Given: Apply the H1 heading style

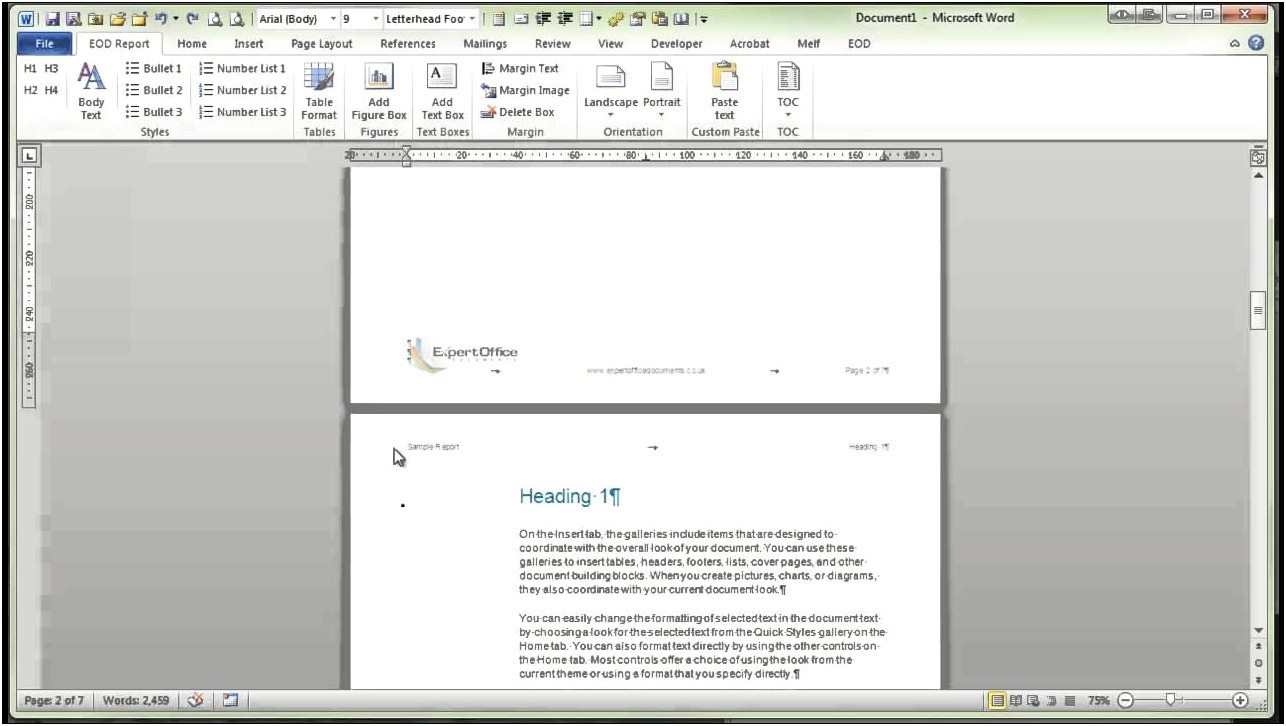Looking at the screenshot, I should pos(30,69).
